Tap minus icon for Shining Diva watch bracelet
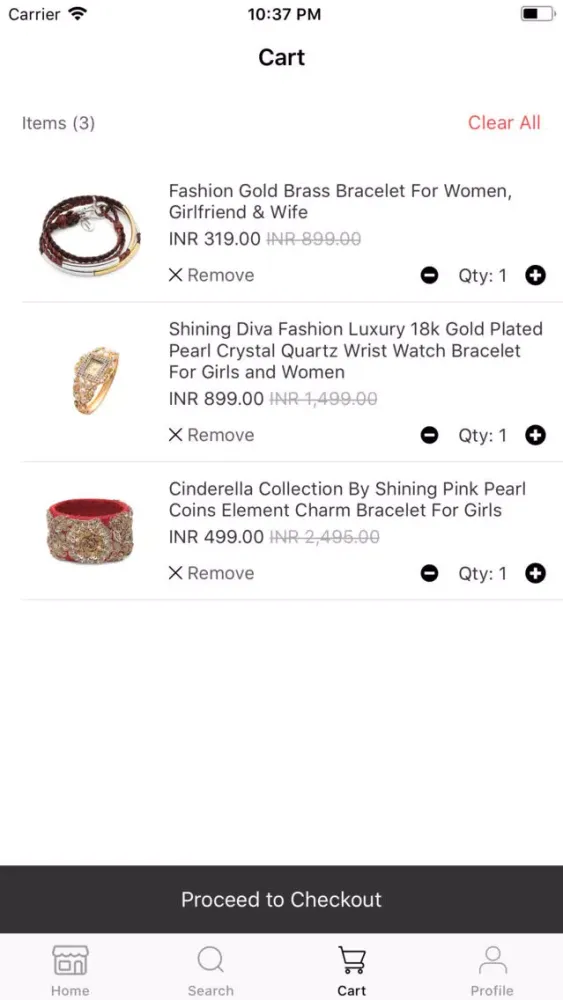This screenshot has height=1000, width=563. click(x=429, y=435)
